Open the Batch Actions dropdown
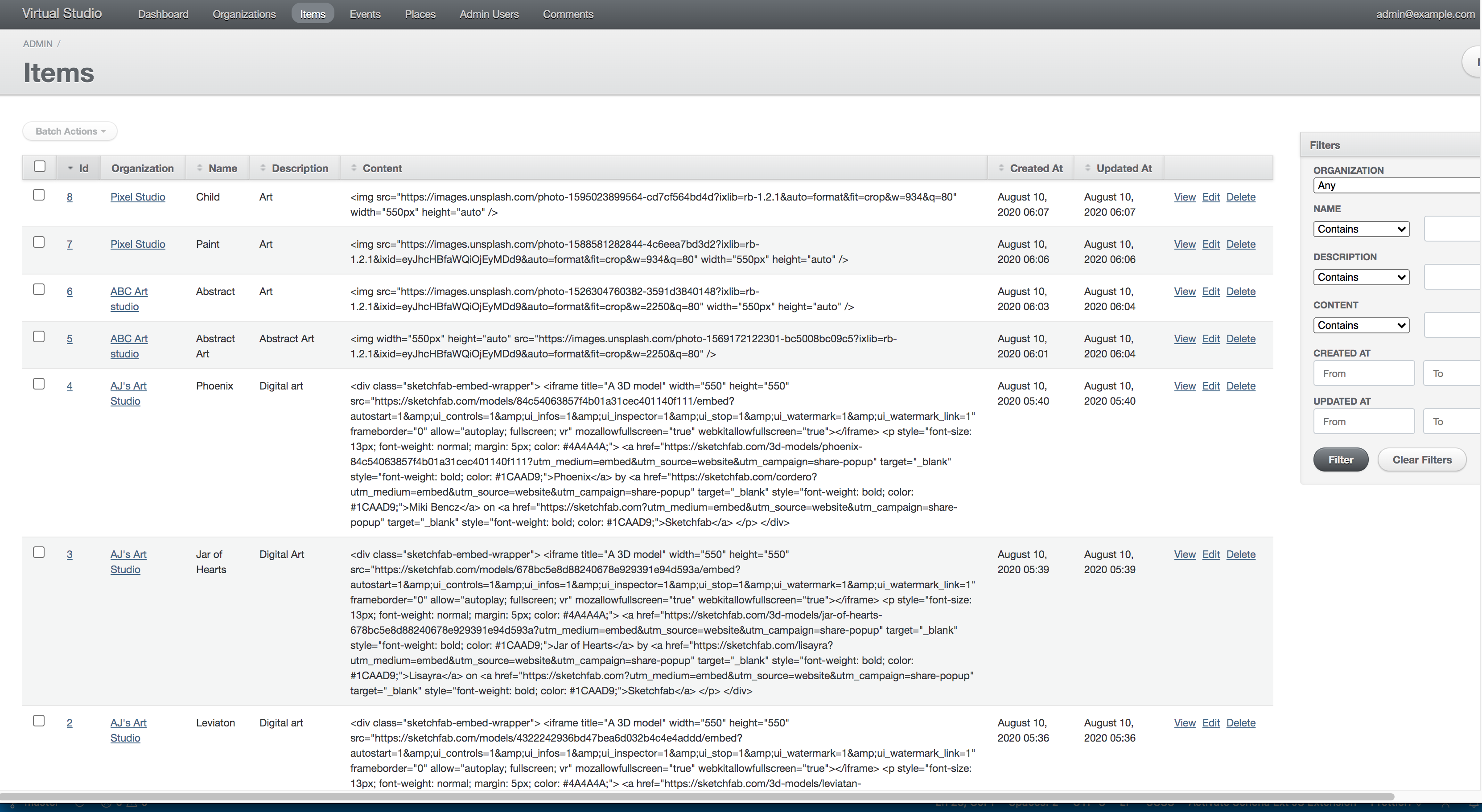 coord(70,131)
